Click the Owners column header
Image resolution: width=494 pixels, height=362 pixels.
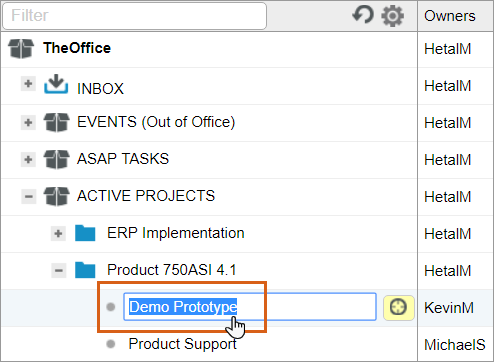point(450,16)
